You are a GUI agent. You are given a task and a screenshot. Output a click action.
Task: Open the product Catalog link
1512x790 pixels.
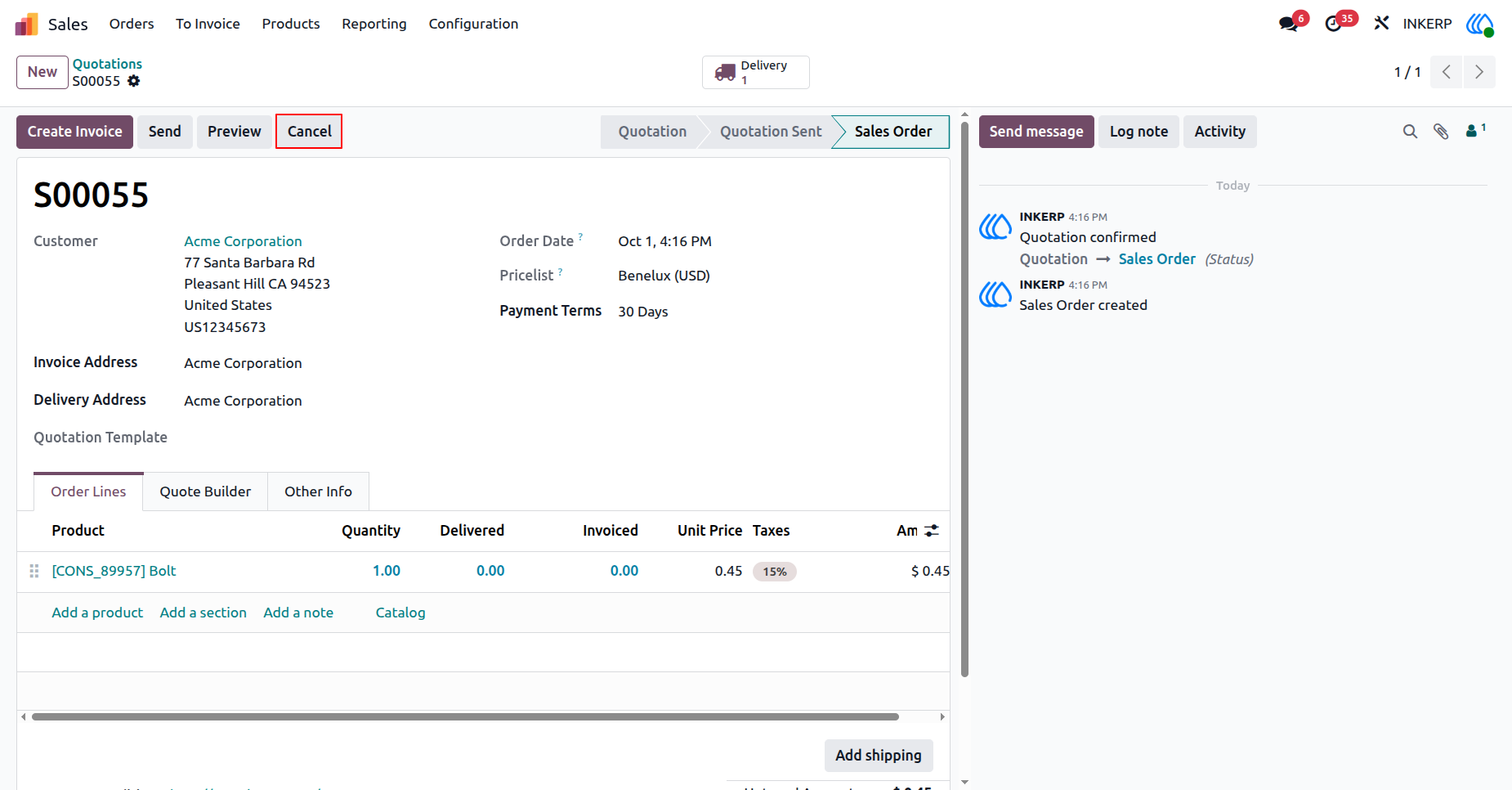(400, 613)
